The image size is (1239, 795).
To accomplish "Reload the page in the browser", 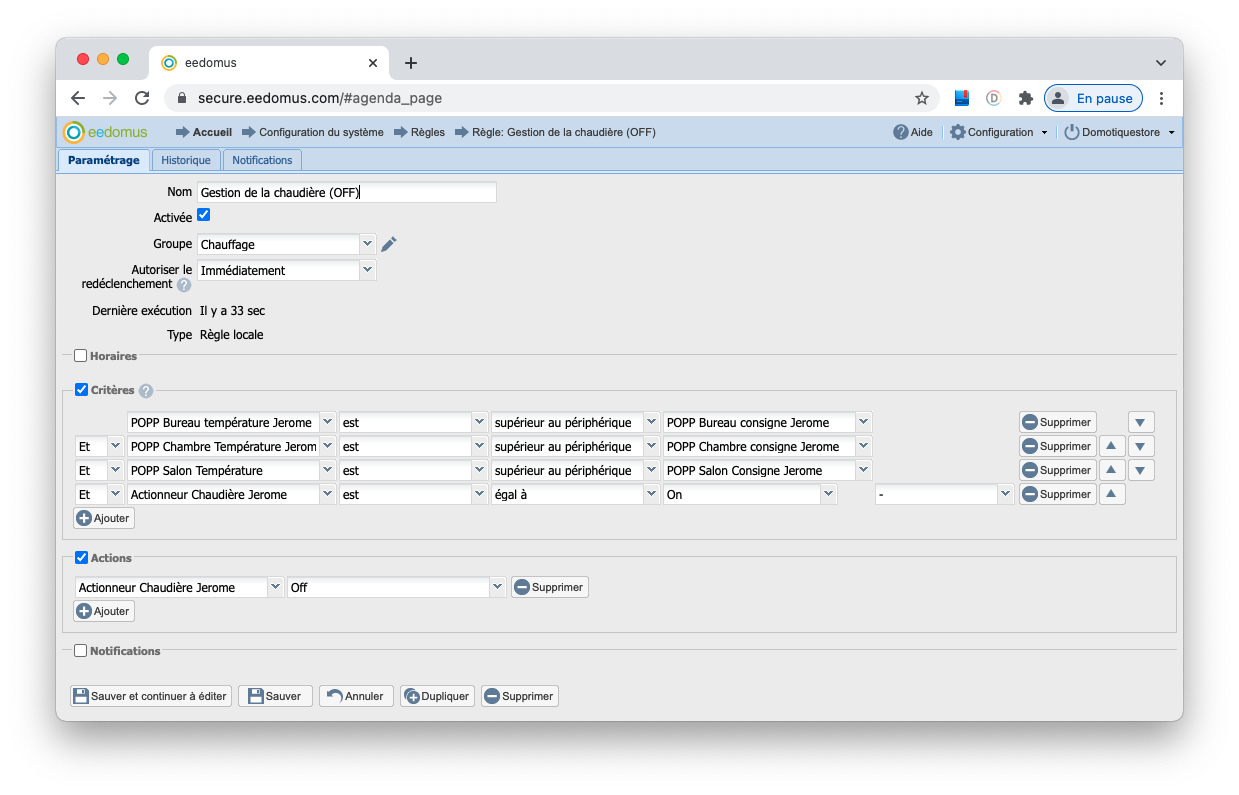I will [142, 98].
